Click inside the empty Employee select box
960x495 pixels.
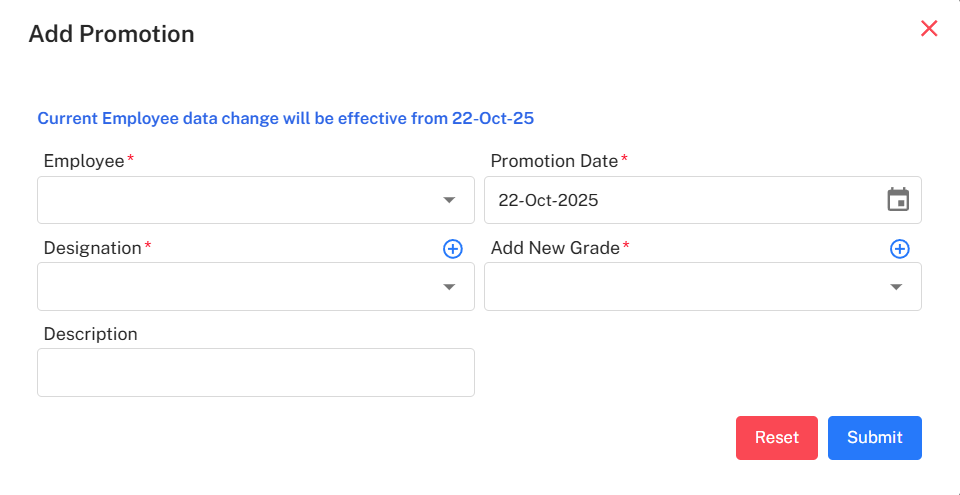tap(235, 201)
